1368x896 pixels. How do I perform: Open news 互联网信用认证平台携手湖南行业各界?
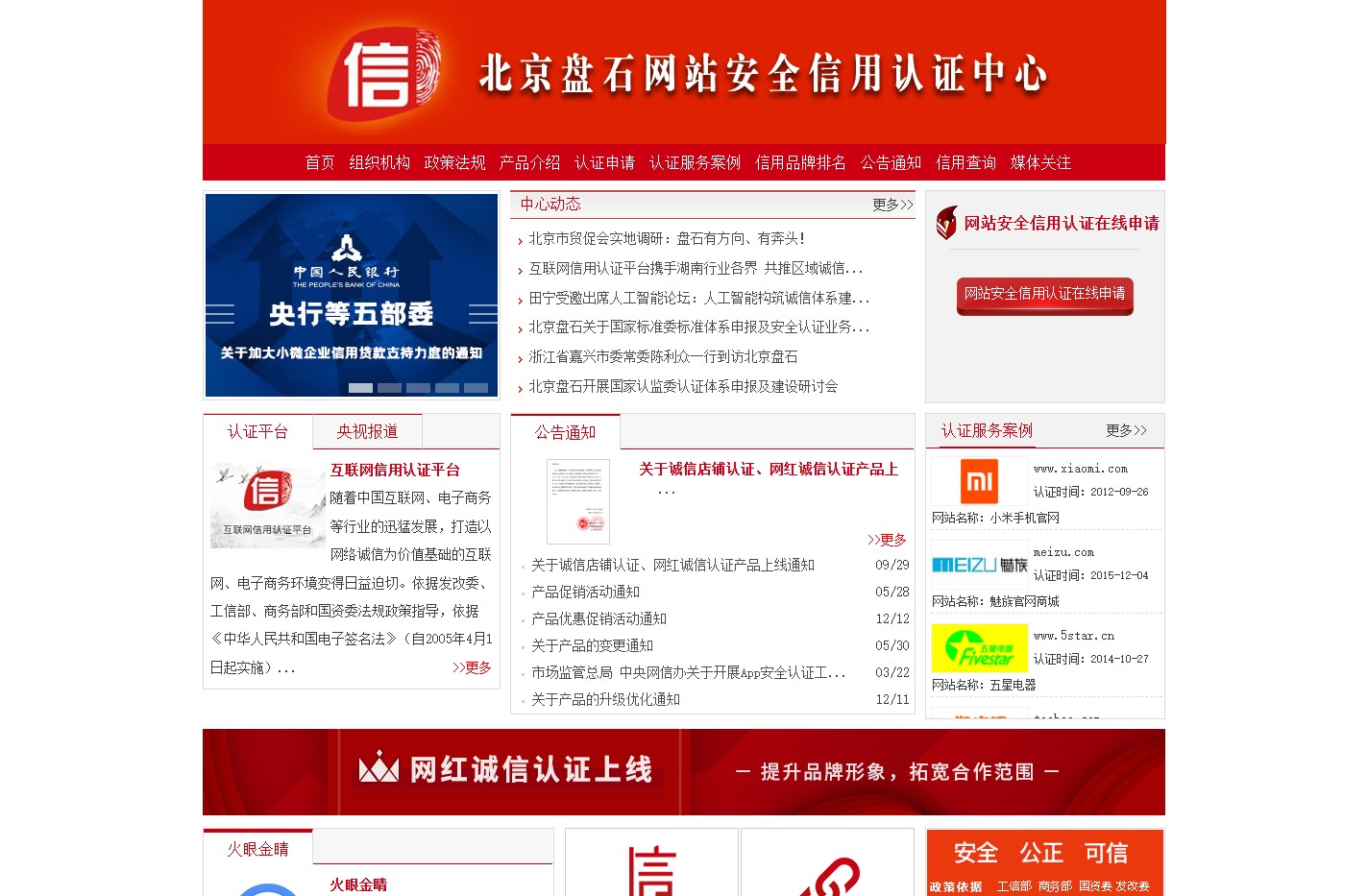(696, 268)
